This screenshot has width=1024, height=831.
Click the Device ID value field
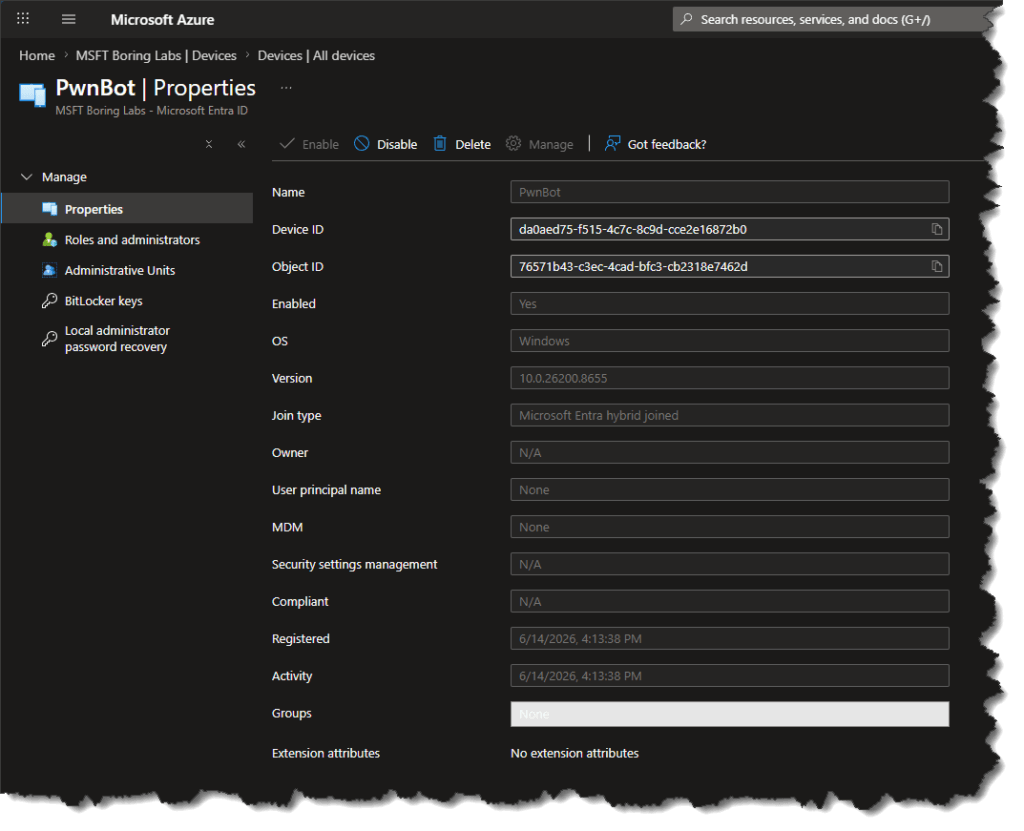(x=729, y=229)
